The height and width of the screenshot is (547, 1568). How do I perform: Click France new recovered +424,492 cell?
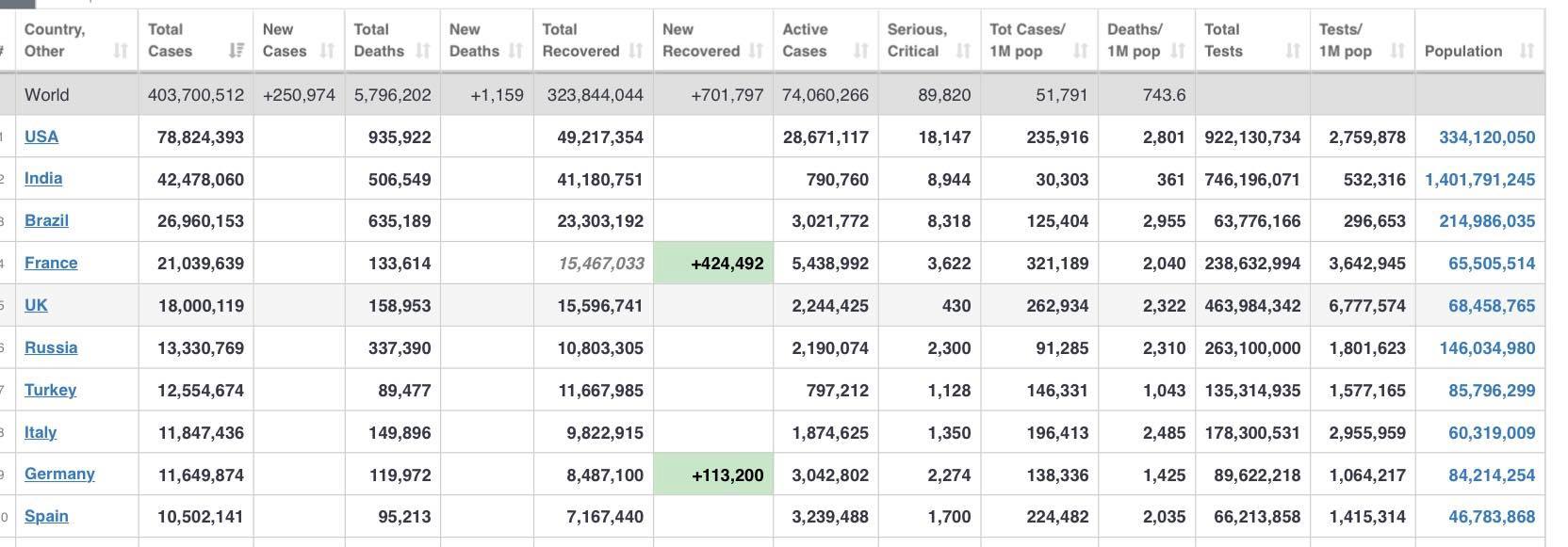coord(713,263)
